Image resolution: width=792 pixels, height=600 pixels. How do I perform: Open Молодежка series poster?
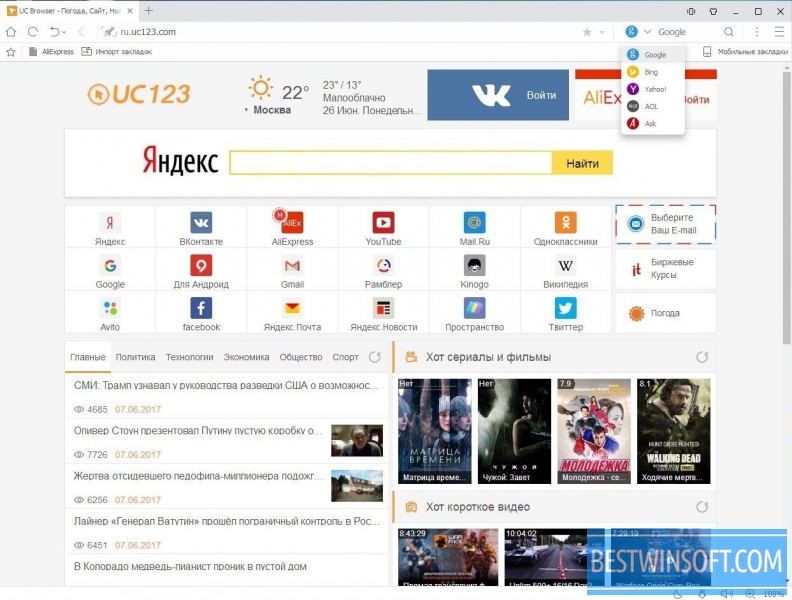(x=594, y=431)
